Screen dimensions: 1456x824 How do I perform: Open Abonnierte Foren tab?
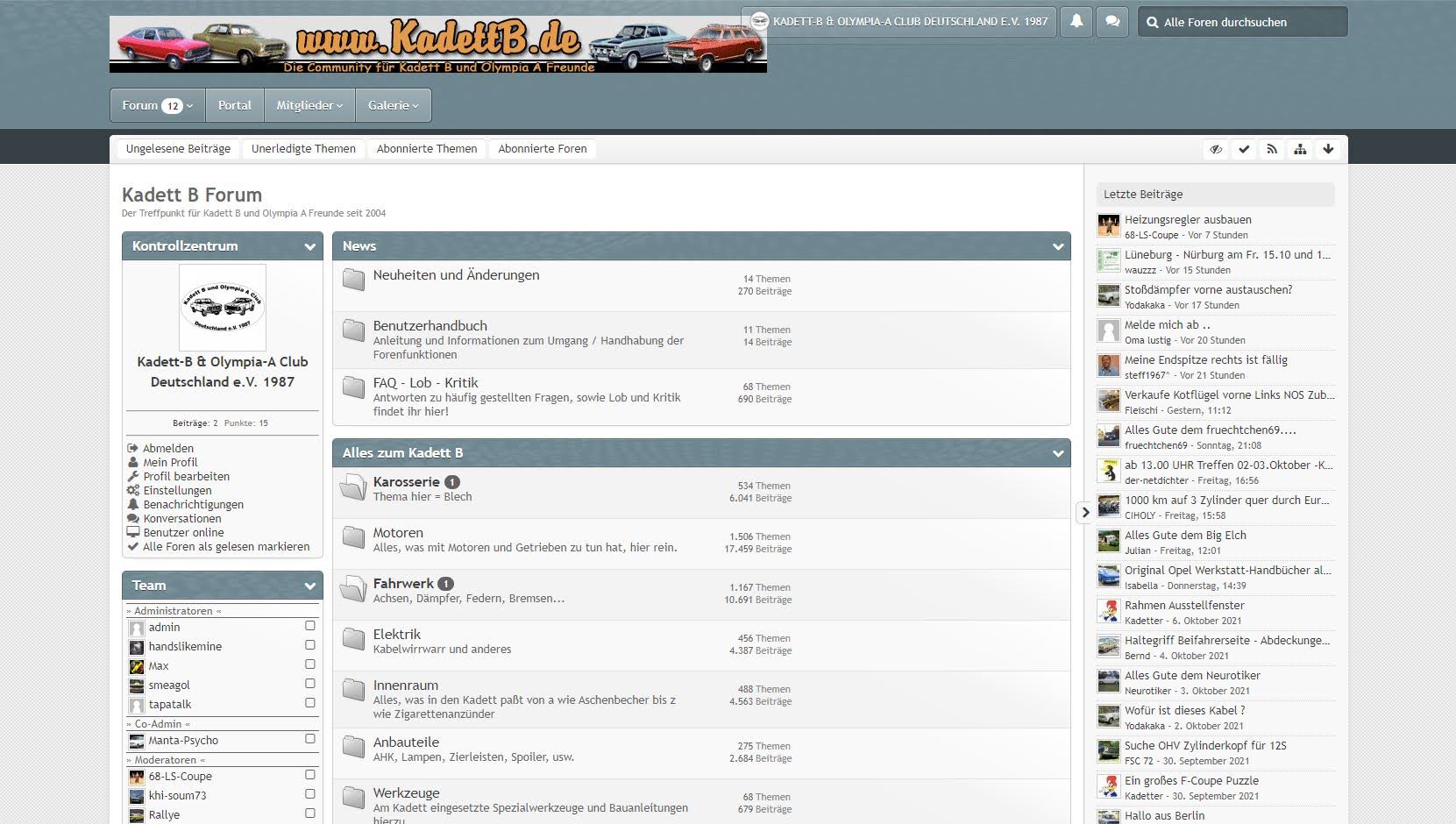(543, 149)
